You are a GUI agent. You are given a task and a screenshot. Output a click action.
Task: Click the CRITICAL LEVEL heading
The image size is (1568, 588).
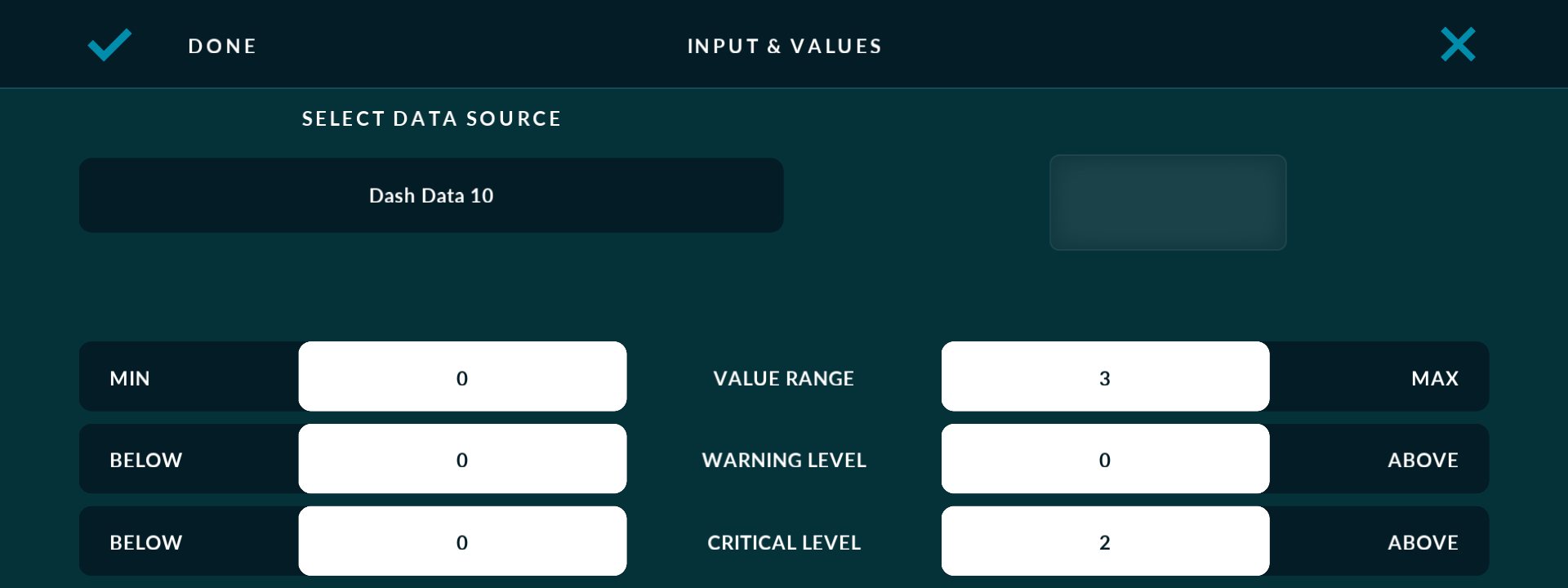tap(783, 542)
